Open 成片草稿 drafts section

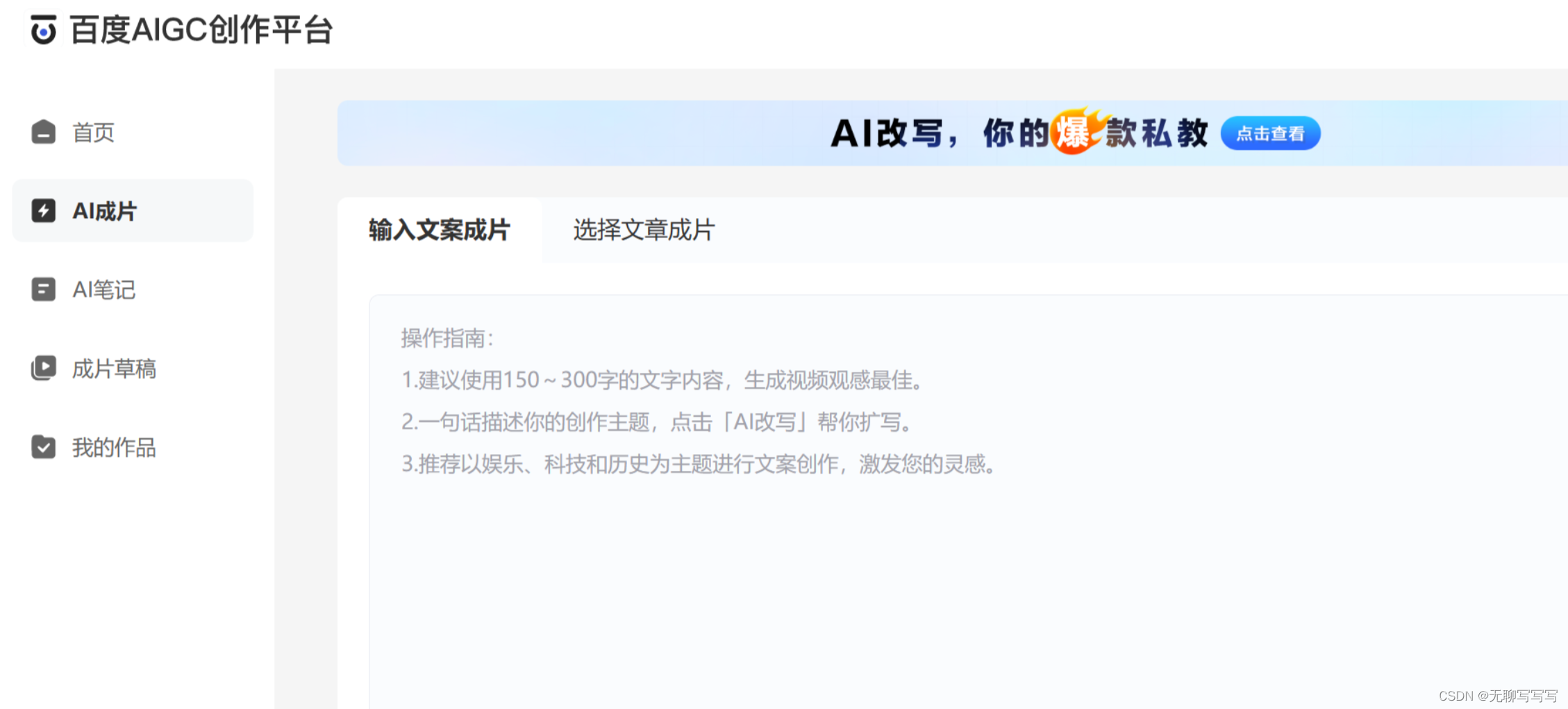pyautogui.click(x=133, y=368)
